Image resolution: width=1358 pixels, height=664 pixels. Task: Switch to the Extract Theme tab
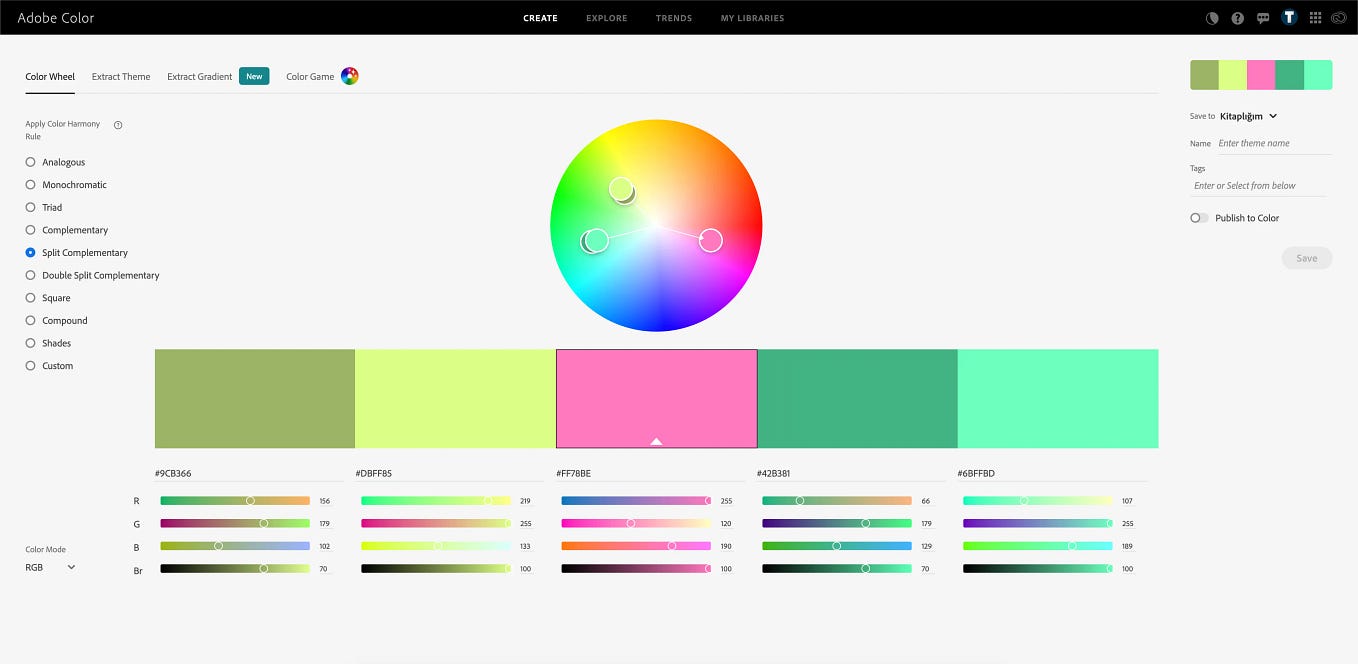(120, 76)
